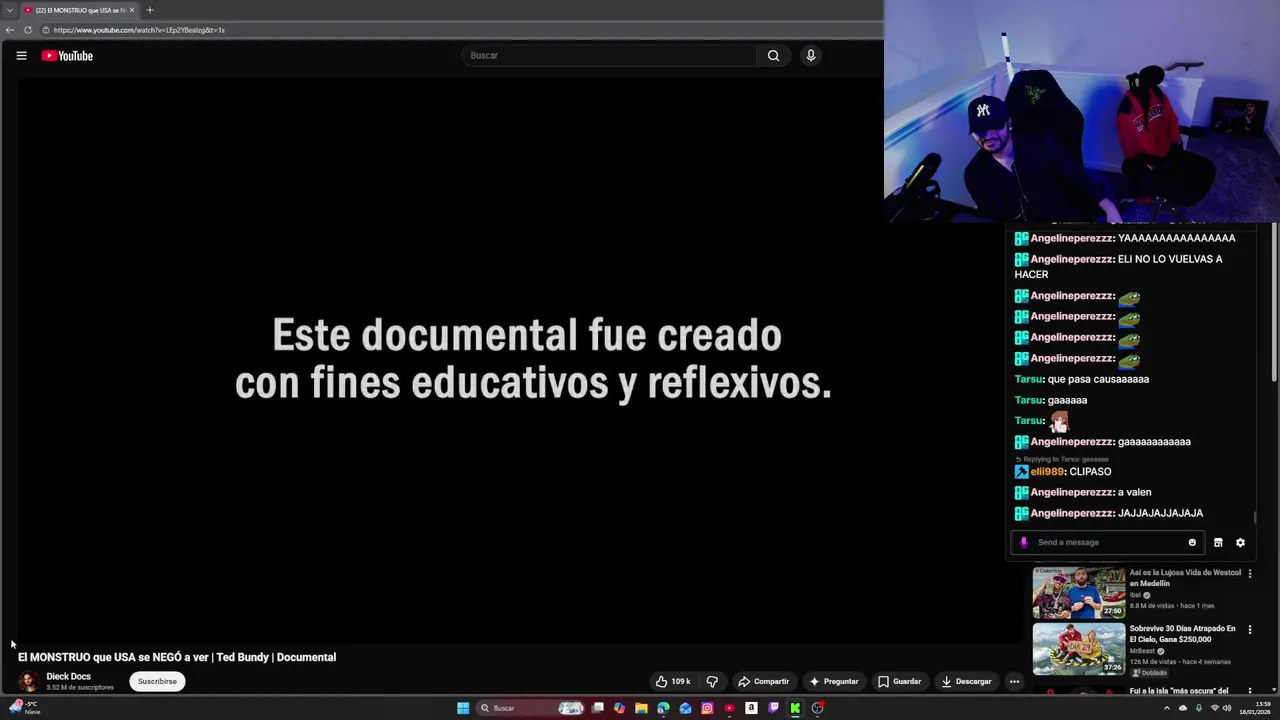1280x720 pixels.
Task: Open the clock showing 13:59
Action: pyautogui.click(x=1254, y=708)
